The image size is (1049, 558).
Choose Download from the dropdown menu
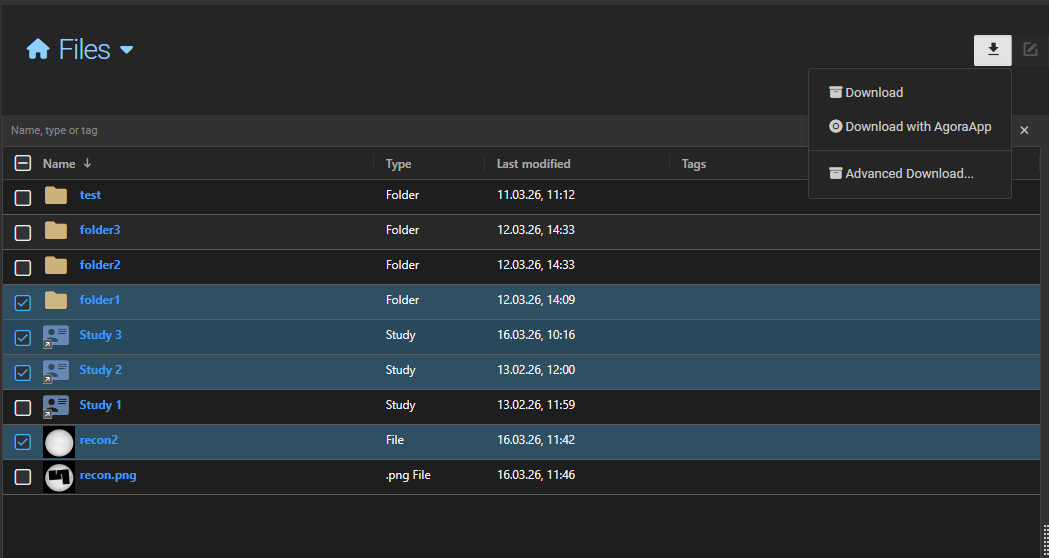point(873,93)
